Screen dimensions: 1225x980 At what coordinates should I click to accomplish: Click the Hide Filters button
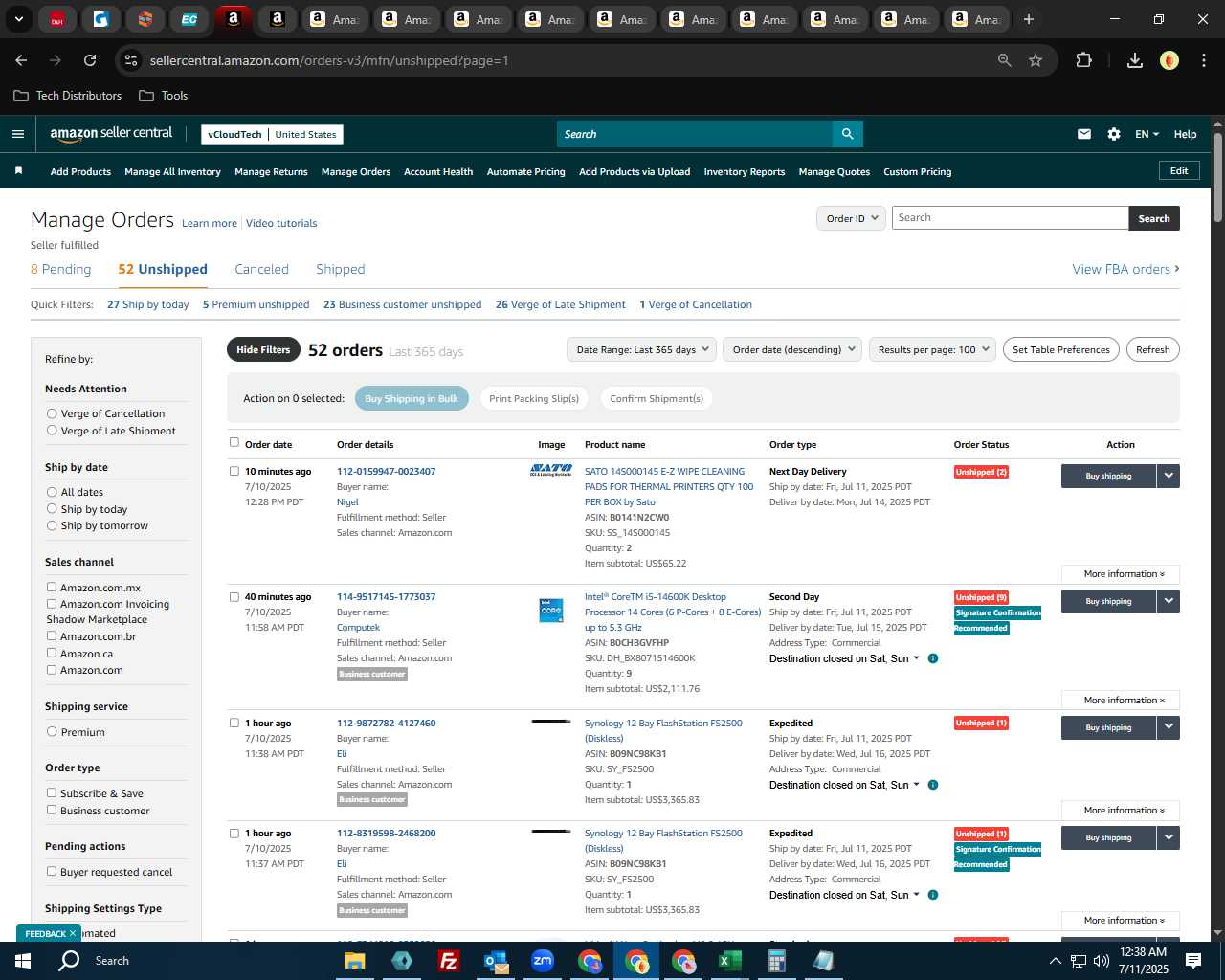[263, 350]
